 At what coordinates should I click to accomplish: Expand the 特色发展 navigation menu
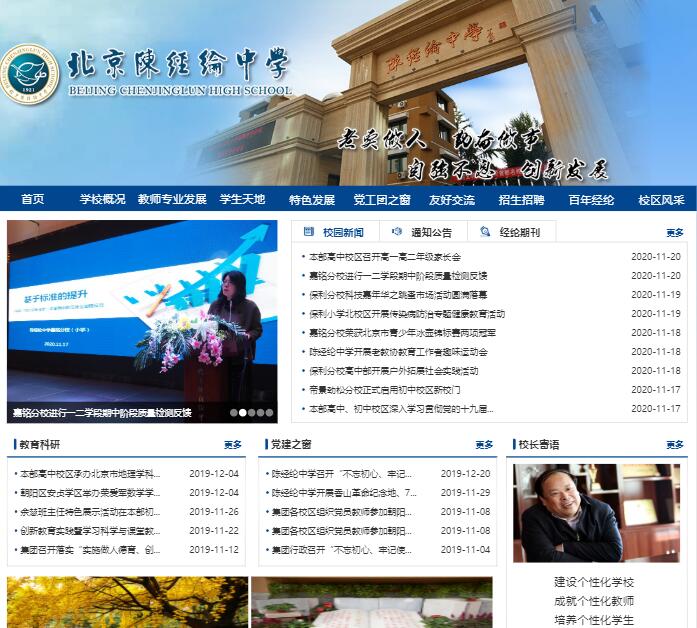(x=311, y=199)
